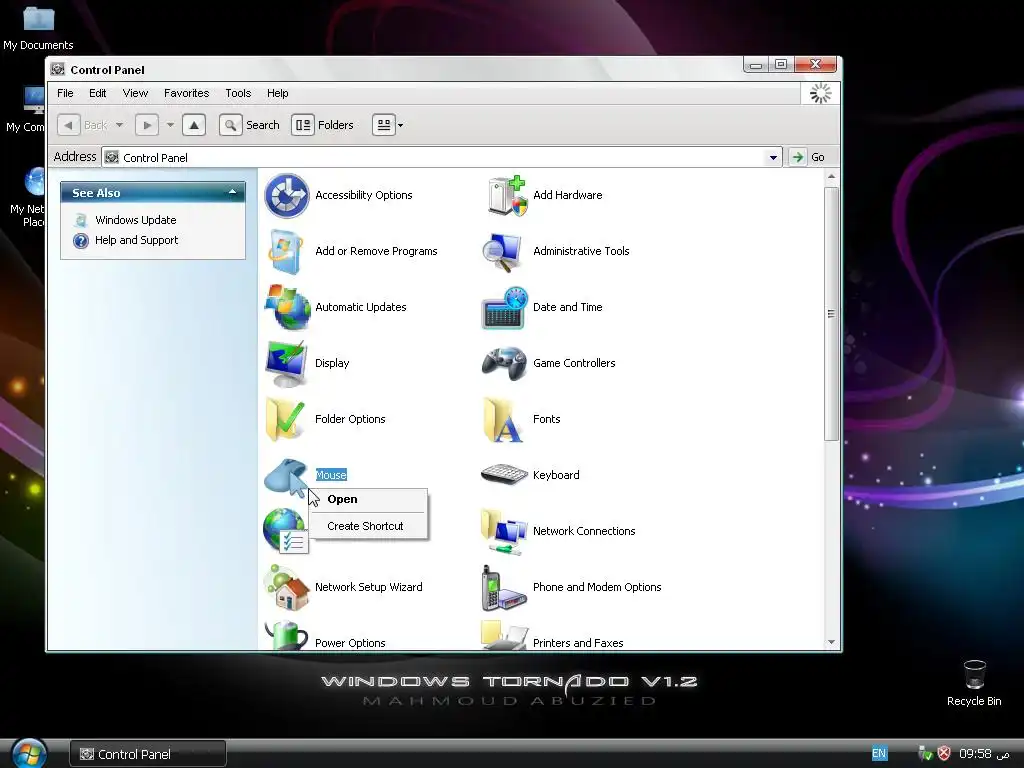Click the Up folder arrow toolbar button
Screen dimensions: 1024x768
pos(194,125)
